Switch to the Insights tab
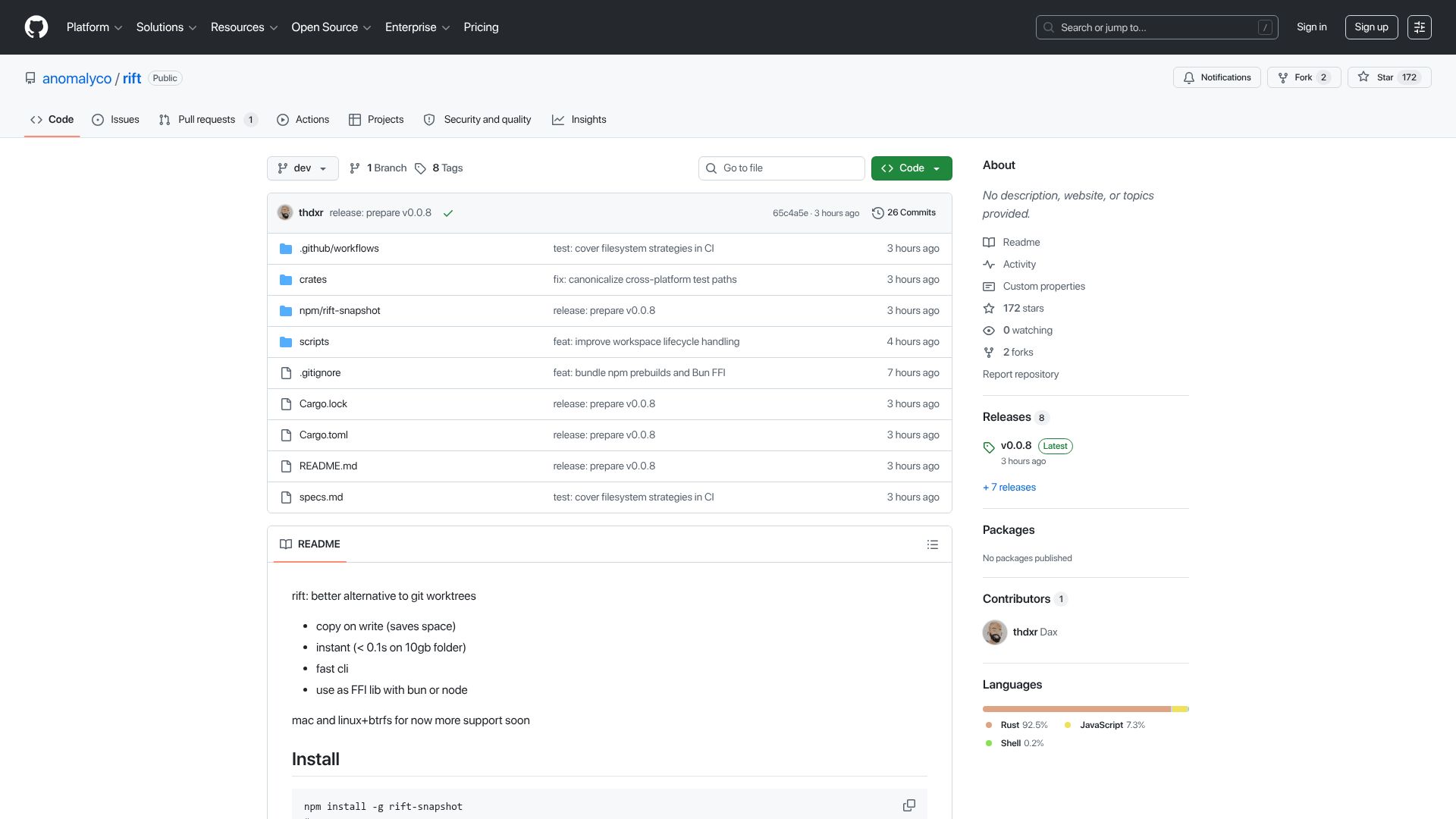Image resolution: width=1456 pixels, height=819 pixels. click(579, 120)
